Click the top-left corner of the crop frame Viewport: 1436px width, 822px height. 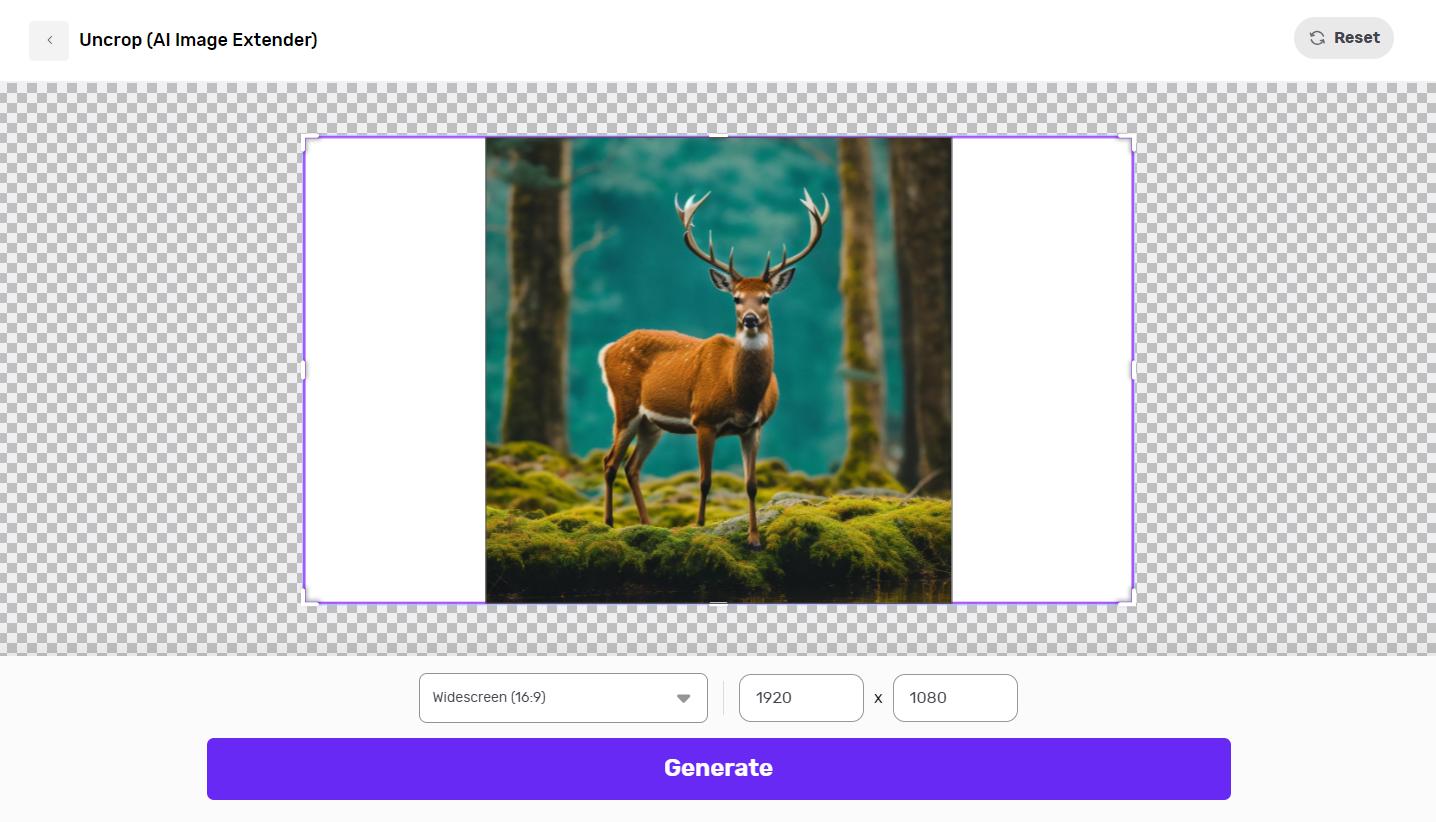point(308,137)
